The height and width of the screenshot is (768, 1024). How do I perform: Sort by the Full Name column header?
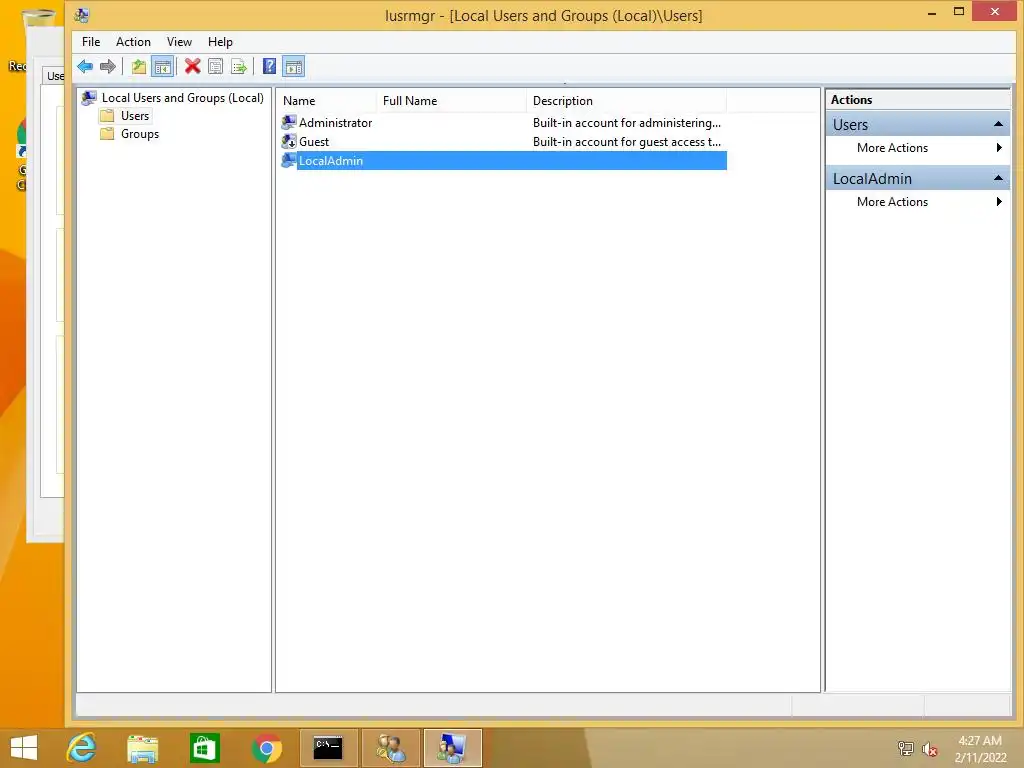click(451, 101)
